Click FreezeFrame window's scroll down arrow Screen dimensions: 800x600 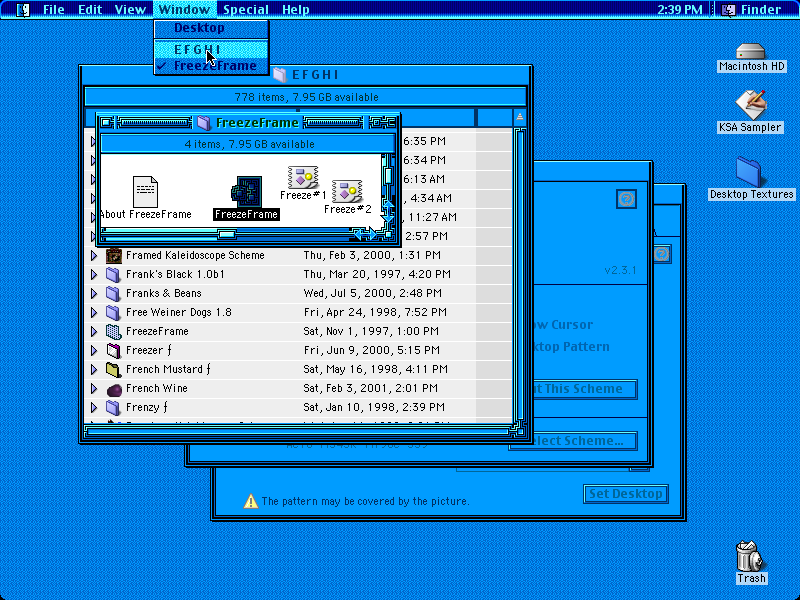[388, 217]
